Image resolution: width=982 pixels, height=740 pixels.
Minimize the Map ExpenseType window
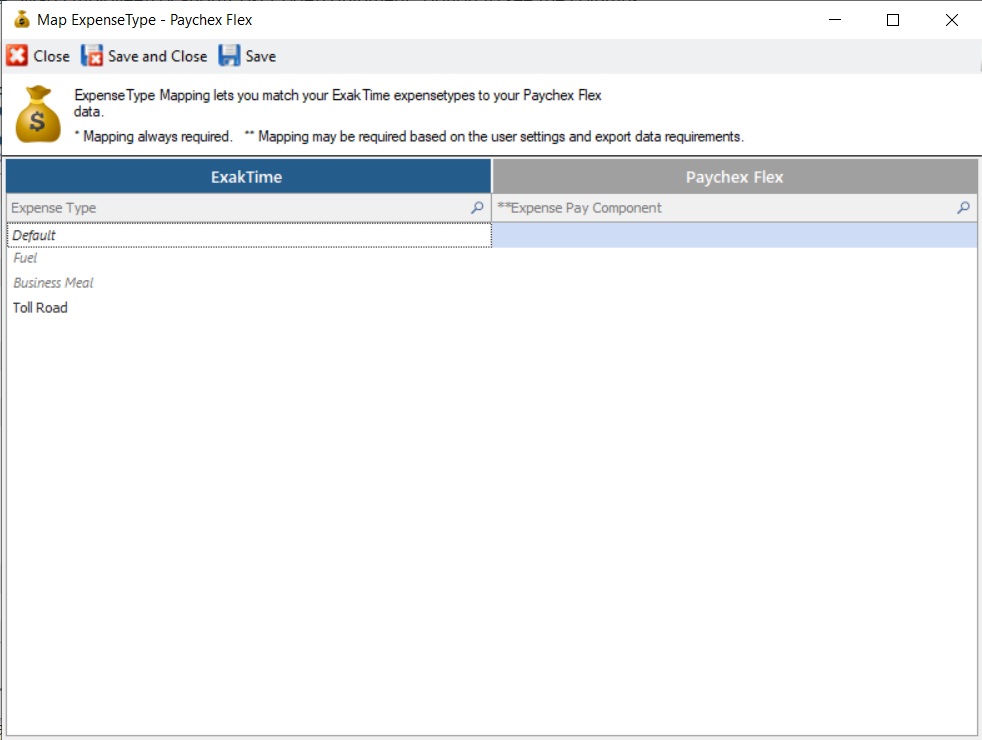pos(835,20)
